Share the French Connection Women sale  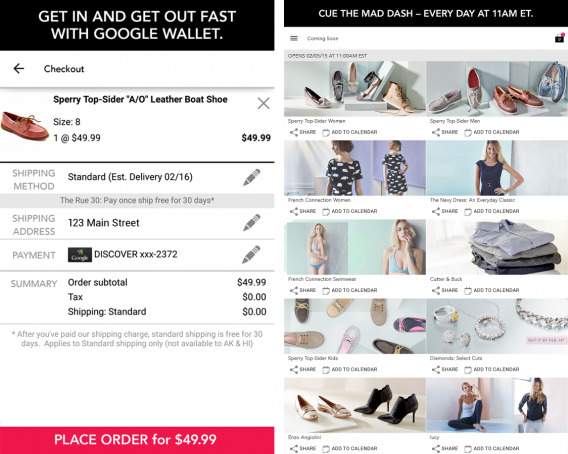(303, 211)
